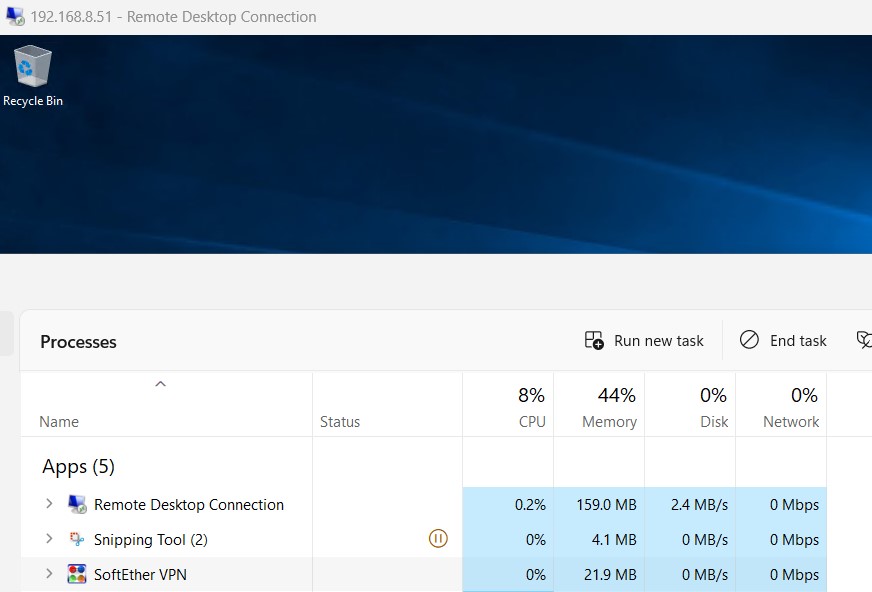
Task: Click the End task prohibition icon
Action: 749,340
